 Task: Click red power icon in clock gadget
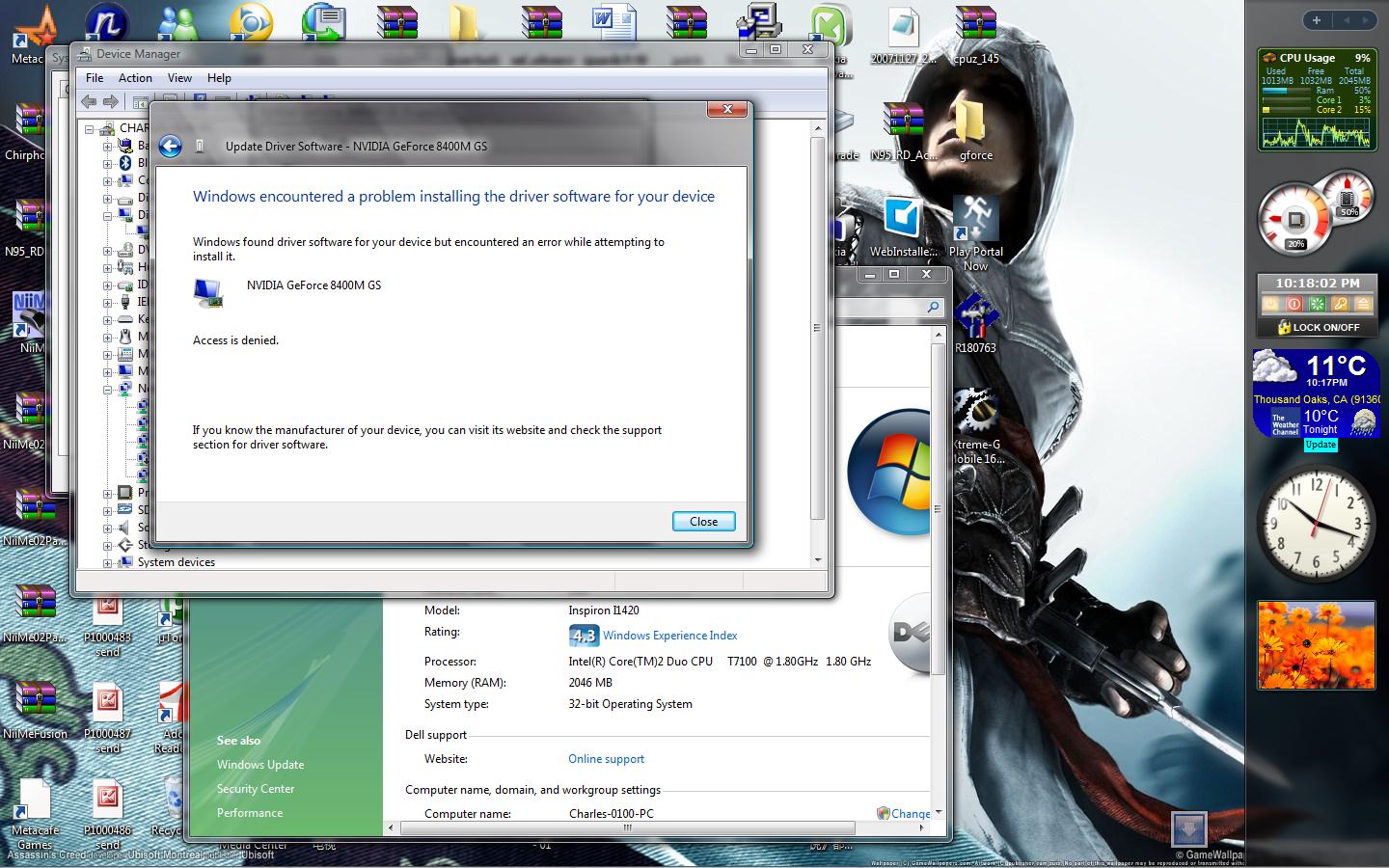[x=1294, y=304]
